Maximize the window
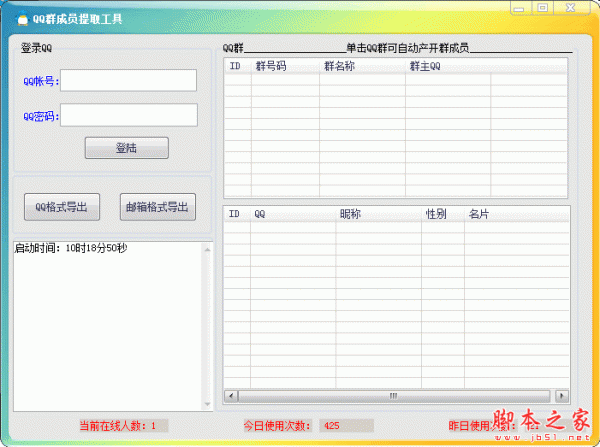The image size is (600, 447). coord(543,8)
